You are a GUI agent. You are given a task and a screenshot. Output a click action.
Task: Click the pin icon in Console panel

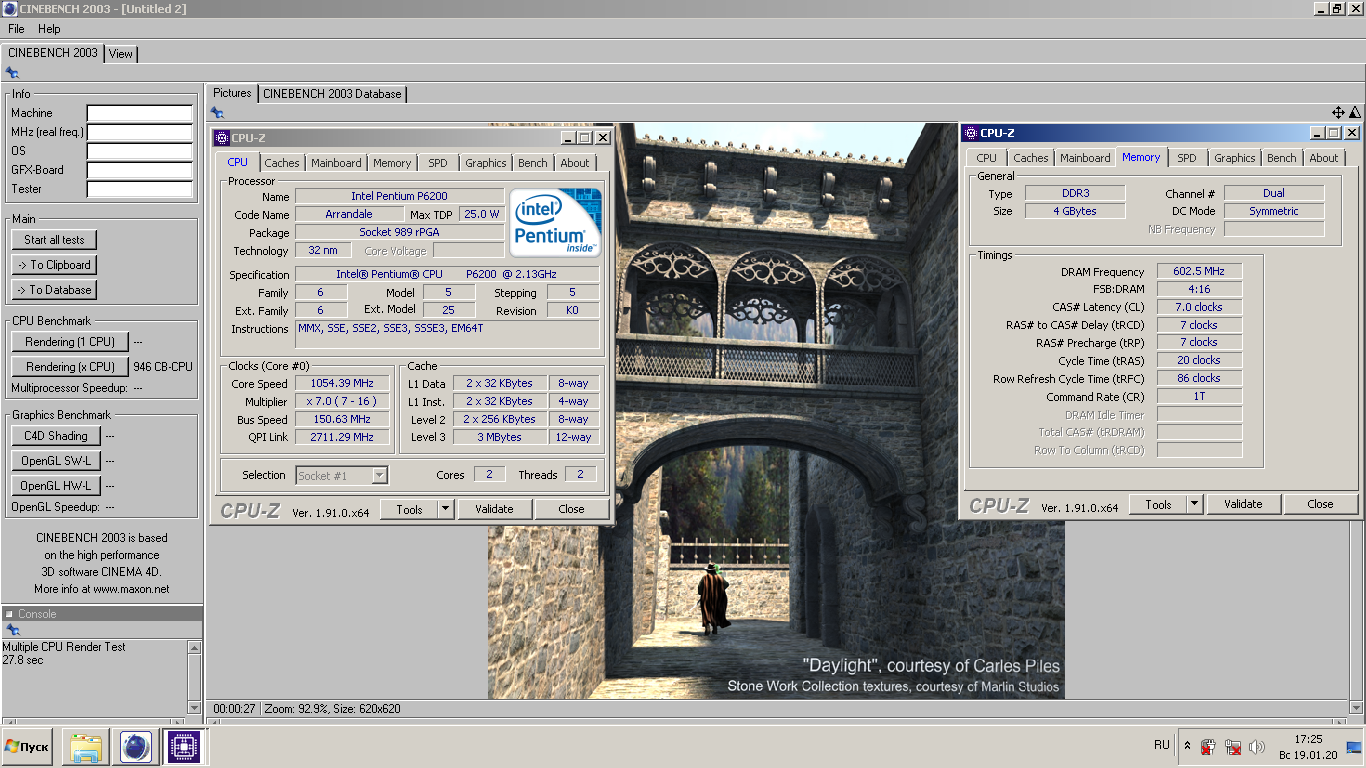click(x=12, y=630)
